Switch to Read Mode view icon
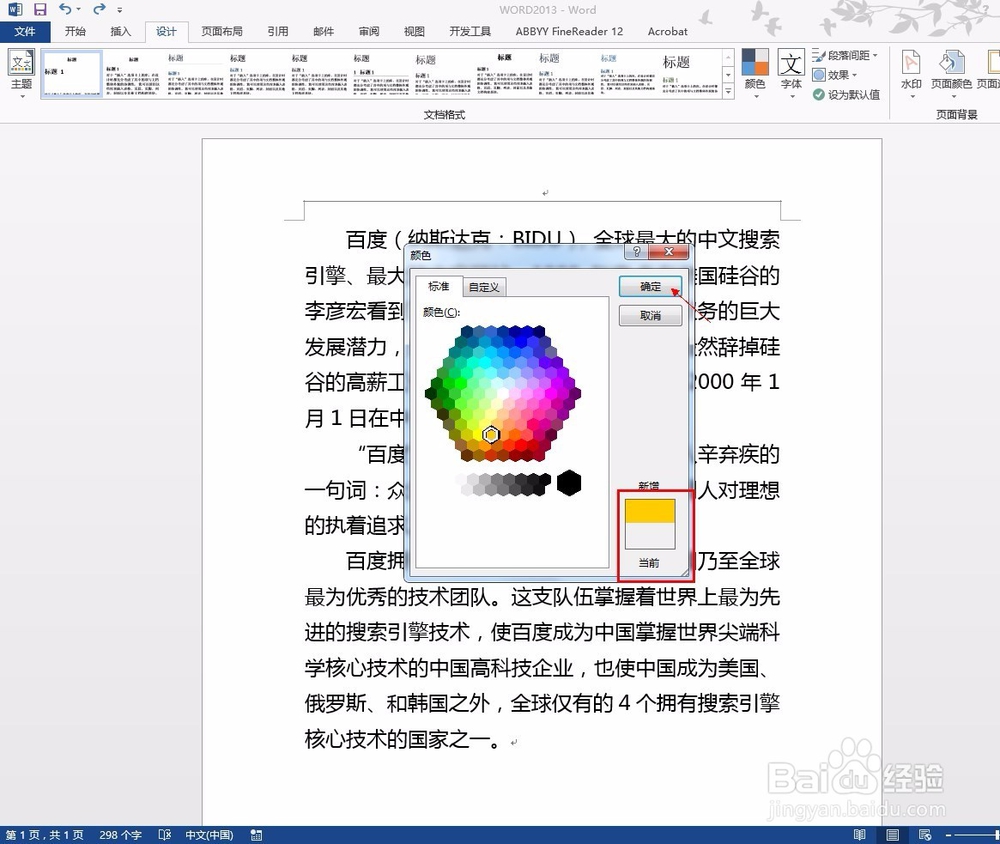This screenshot has height=844, width=1000. point(860,835)
